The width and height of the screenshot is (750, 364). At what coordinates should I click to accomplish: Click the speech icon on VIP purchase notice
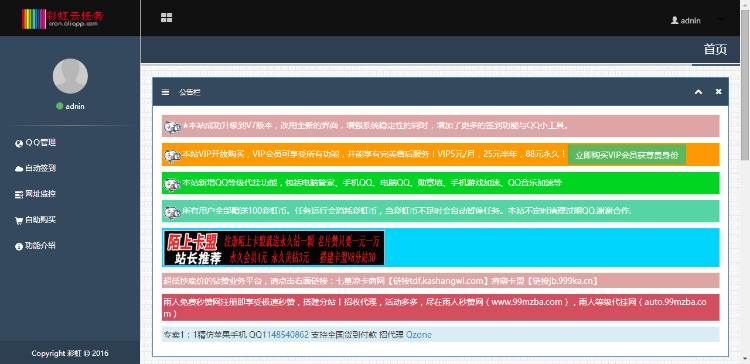[x=172, y=155]
